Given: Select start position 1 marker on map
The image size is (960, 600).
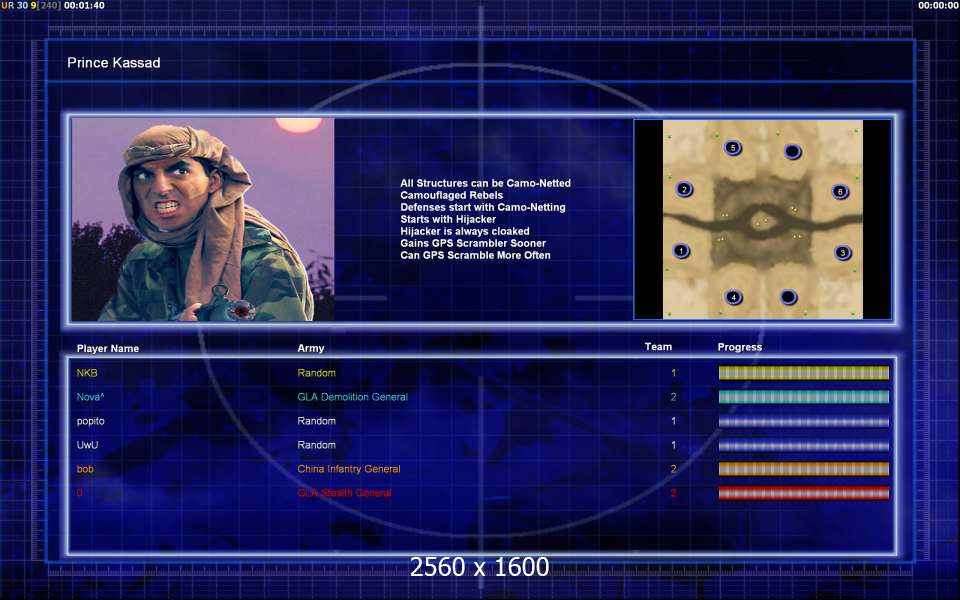Looking at the screenshot, I should 681,251.
